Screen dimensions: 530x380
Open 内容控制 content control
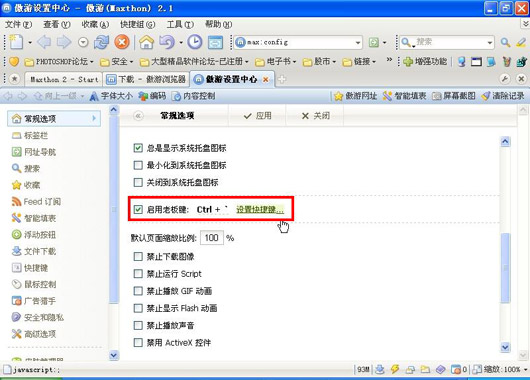click(x=194, y=96)
